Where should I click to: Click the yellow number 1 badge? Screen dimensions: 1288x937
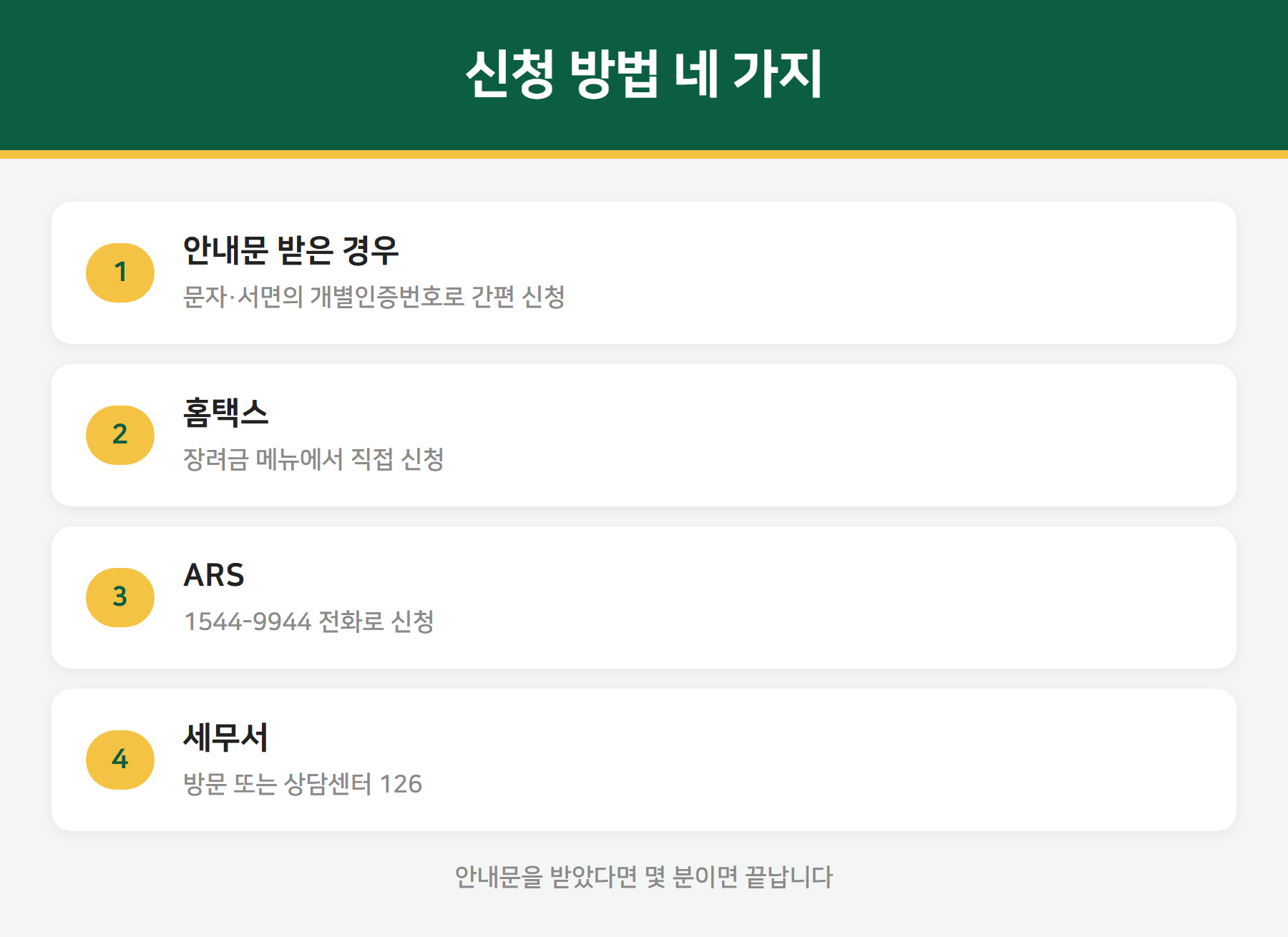(x=120, y=273)
